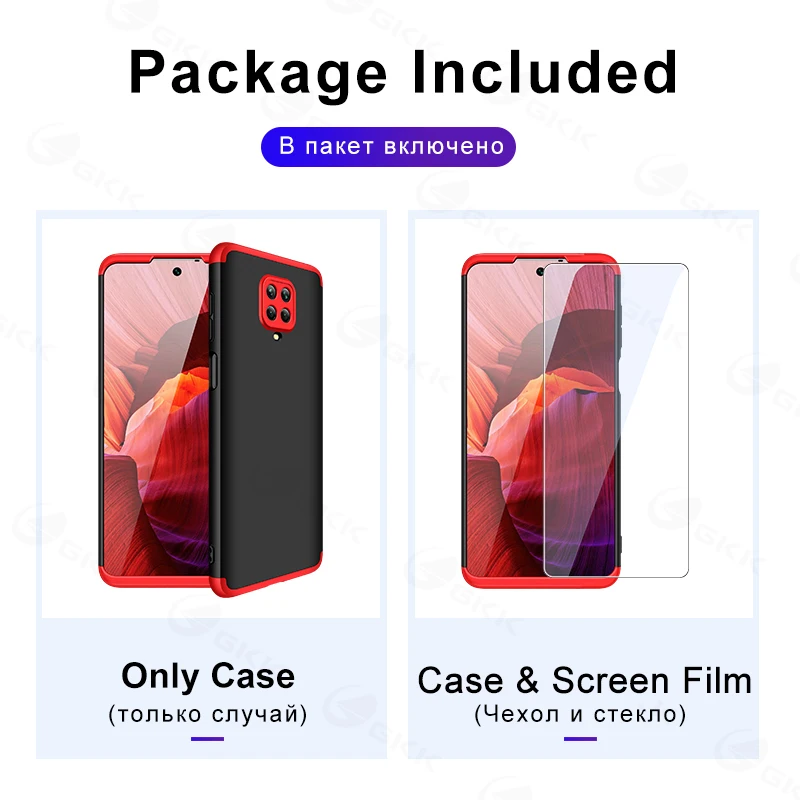The height and width of the screenshot is (800, 800).
Task: Click the purple underline below 'Case & Screen Film'
Action: 580,739
